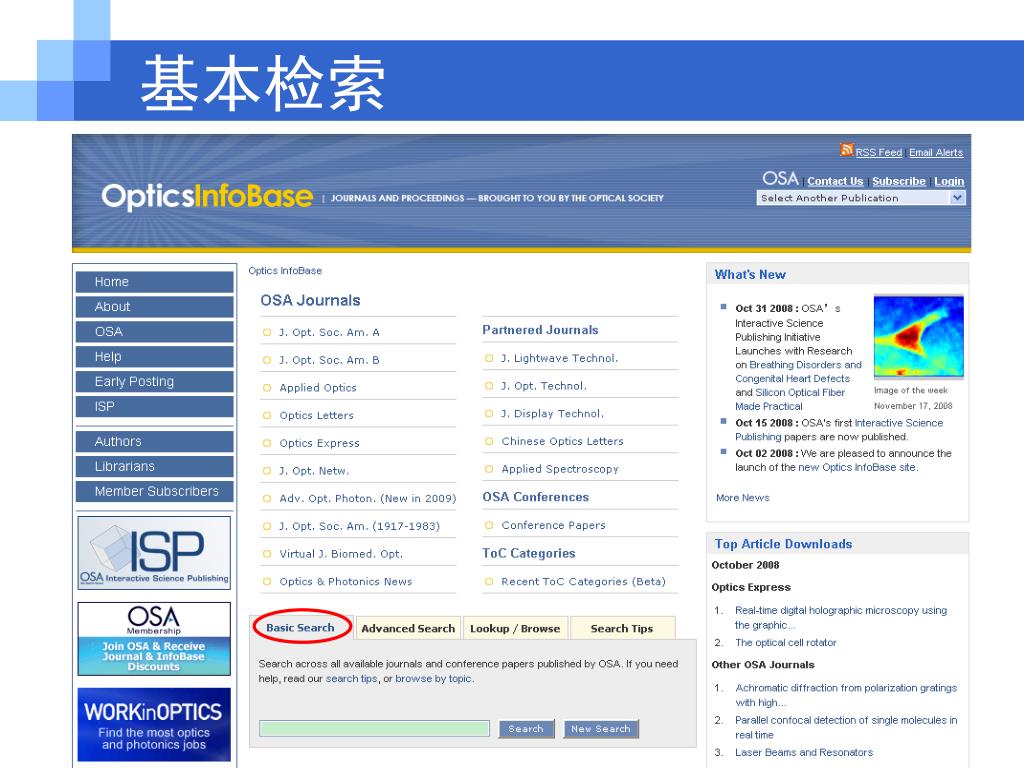The image size is (1024, 768).
Task: Open the Contact Us link
Action: (x=835, y=181)
